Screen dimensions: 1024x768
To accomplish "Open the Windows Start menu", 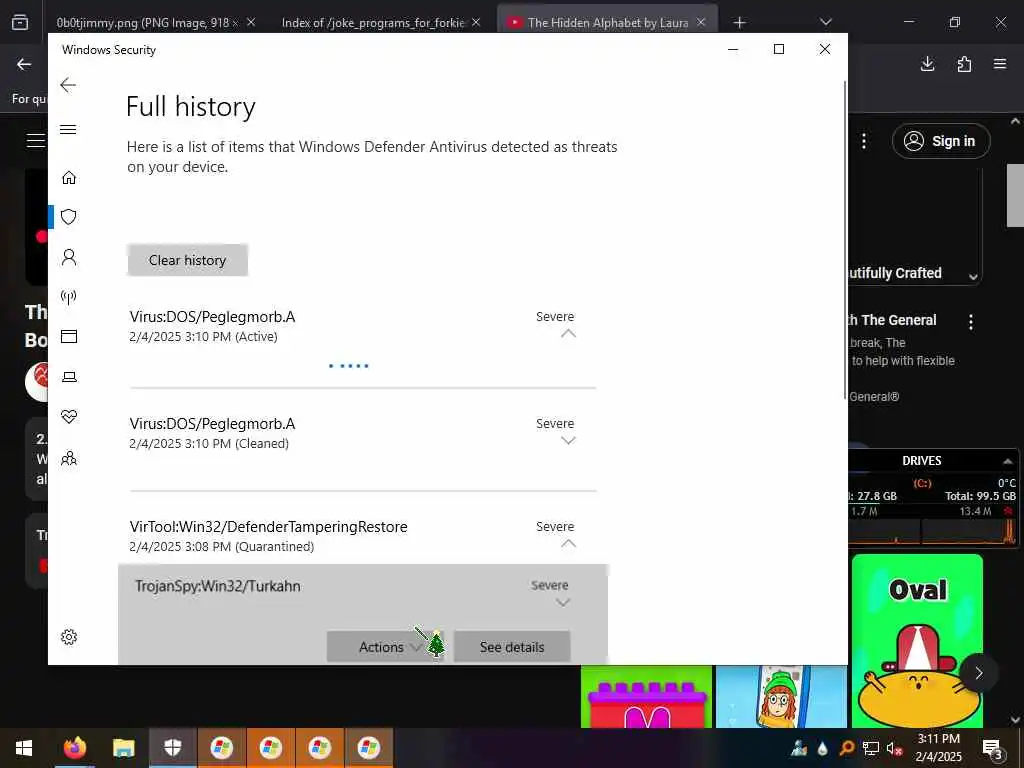I will (24, 748).
